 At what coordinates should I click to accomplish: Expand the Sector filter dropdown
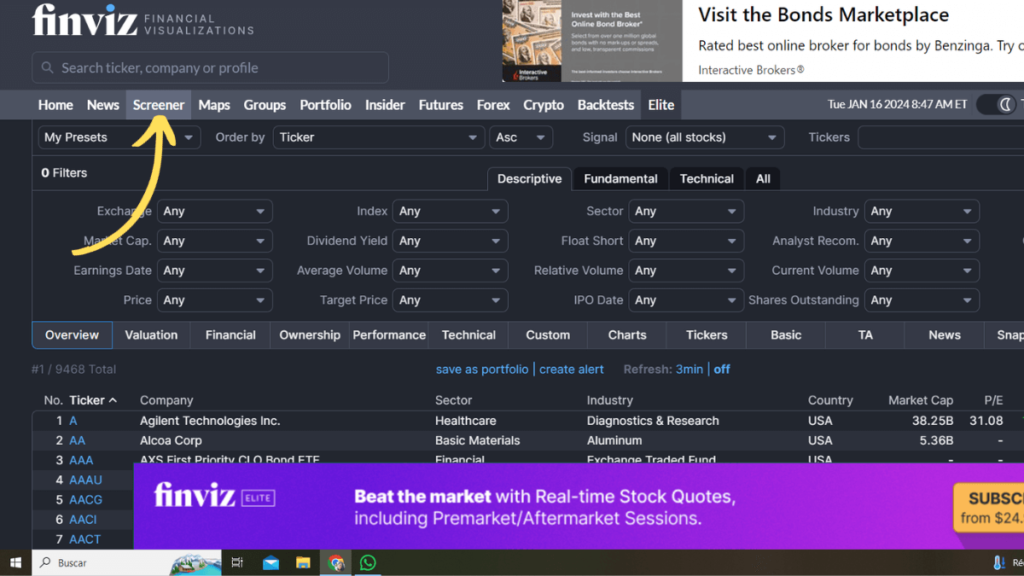686,211
